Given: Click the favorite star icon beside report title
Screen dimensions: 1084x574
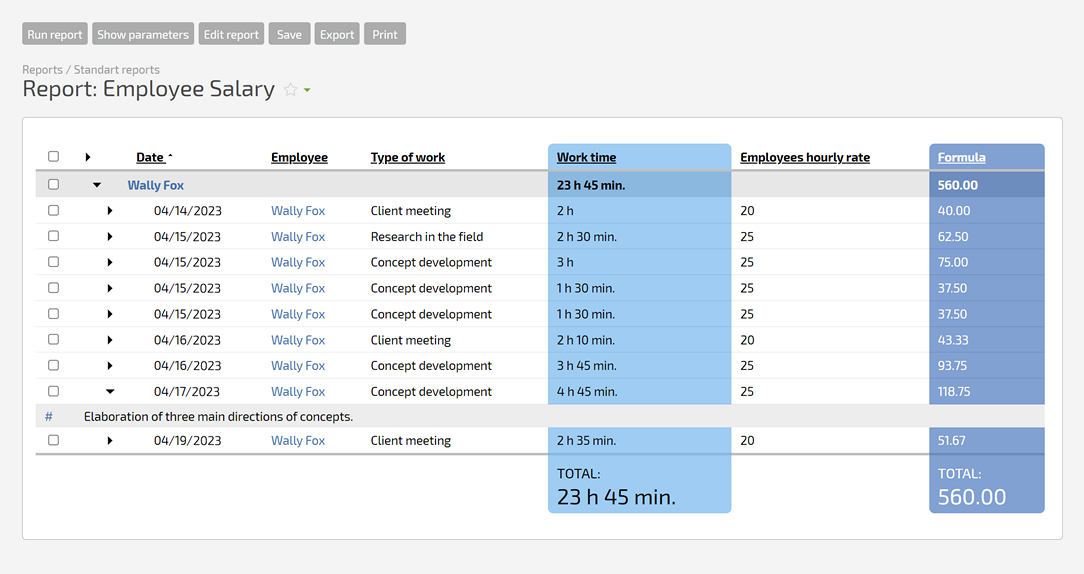Looking at the screenshot, I should pos(290,90).
